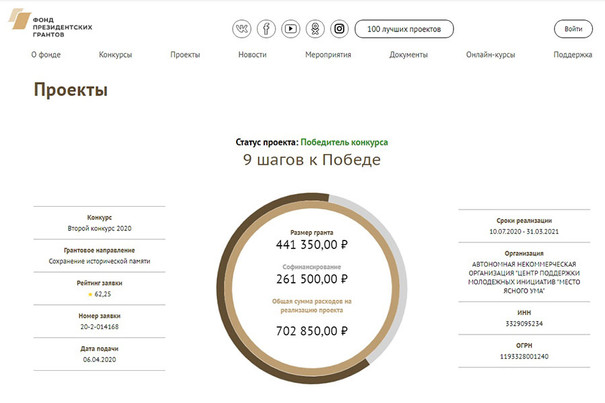Click the total amount 702 850,00 ₽
This screenshot has width=605, height=403.
click(312, 331)
